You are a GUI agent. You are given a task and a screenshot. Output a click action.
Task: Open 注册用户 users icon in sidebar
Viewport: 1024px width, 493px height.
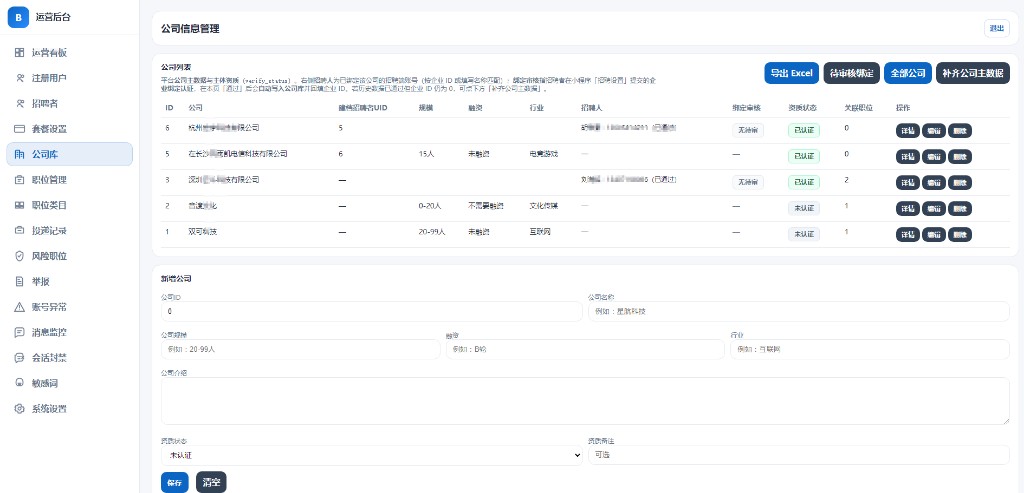(20, 78)
